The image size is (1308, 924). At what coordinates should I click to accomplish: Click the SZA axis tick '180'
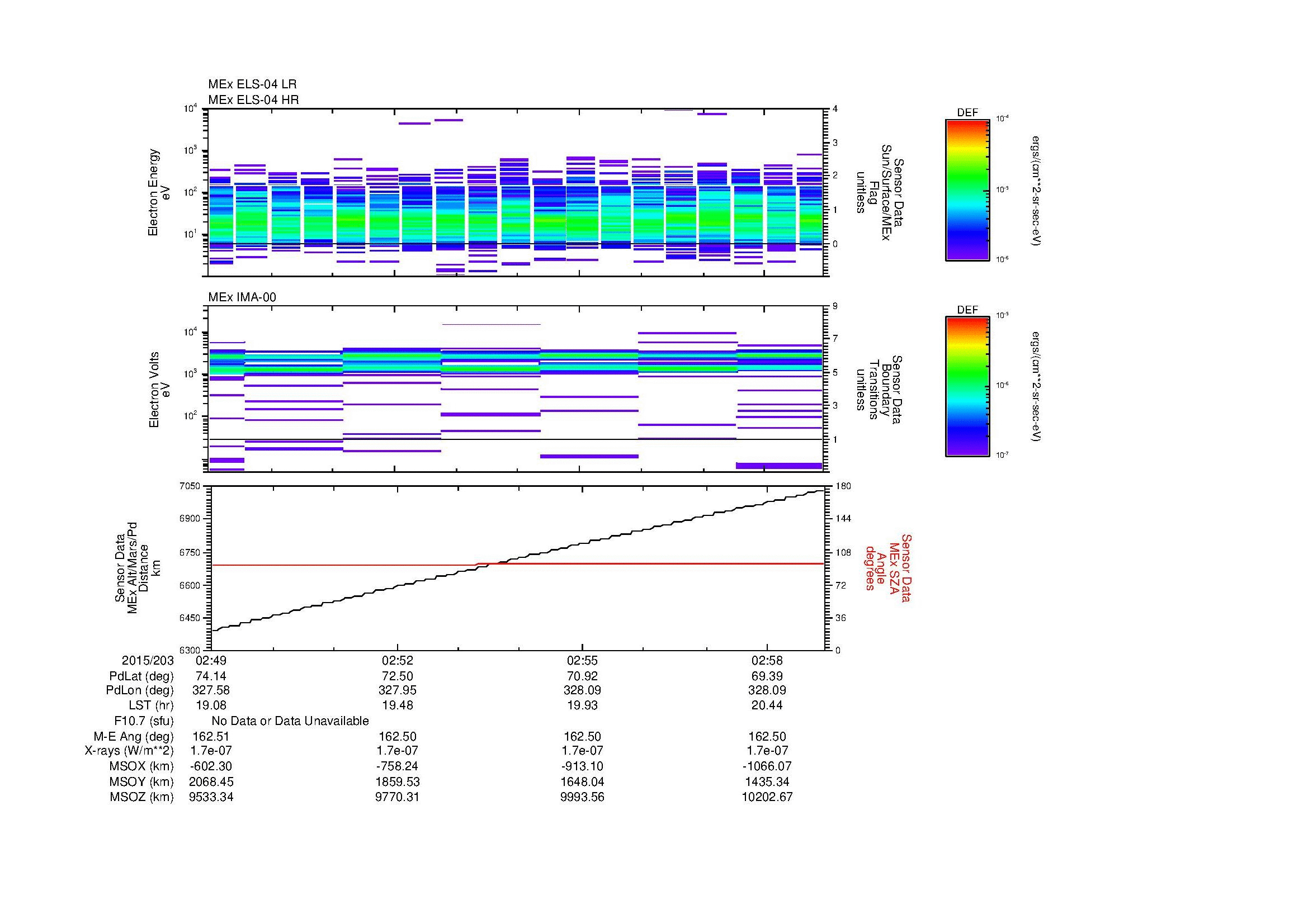coord(843,486)
